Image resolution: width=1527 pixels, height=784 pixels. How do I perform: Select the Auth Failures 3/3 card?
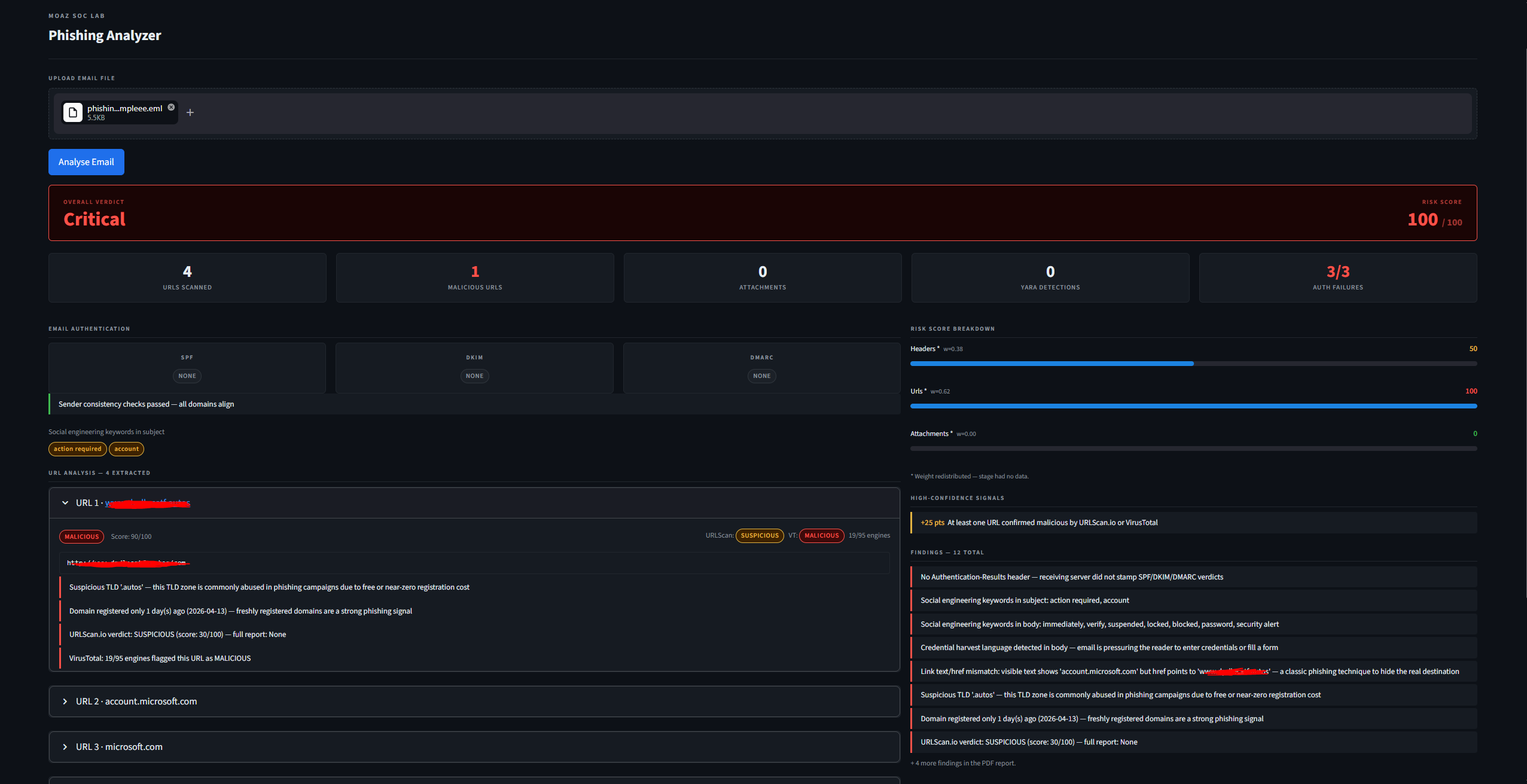(x=1337, y=277)
